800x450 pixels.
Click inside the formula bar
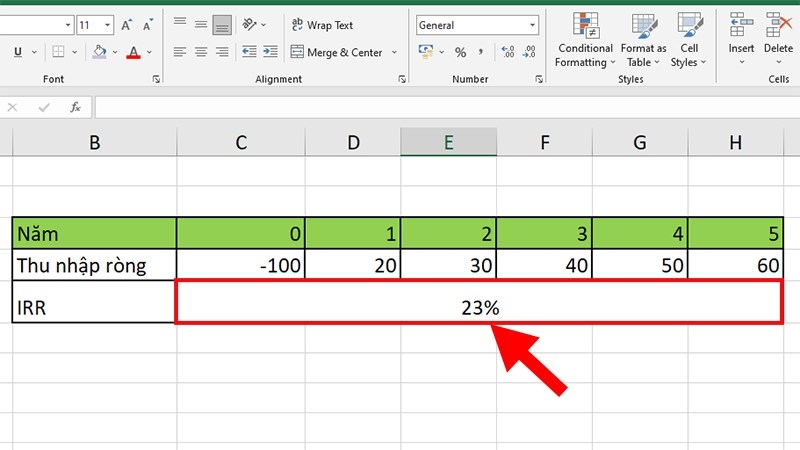tap(447, 107)
